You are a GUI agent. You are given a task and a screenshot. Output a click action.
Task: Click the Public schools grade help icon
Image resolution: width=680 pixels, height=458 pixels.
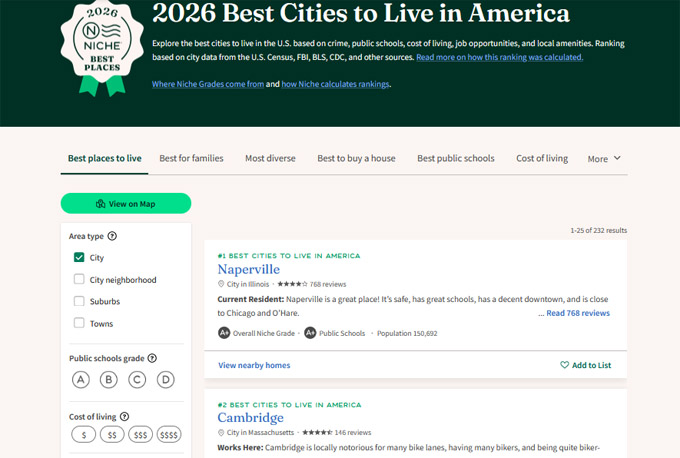coord(151,358)
